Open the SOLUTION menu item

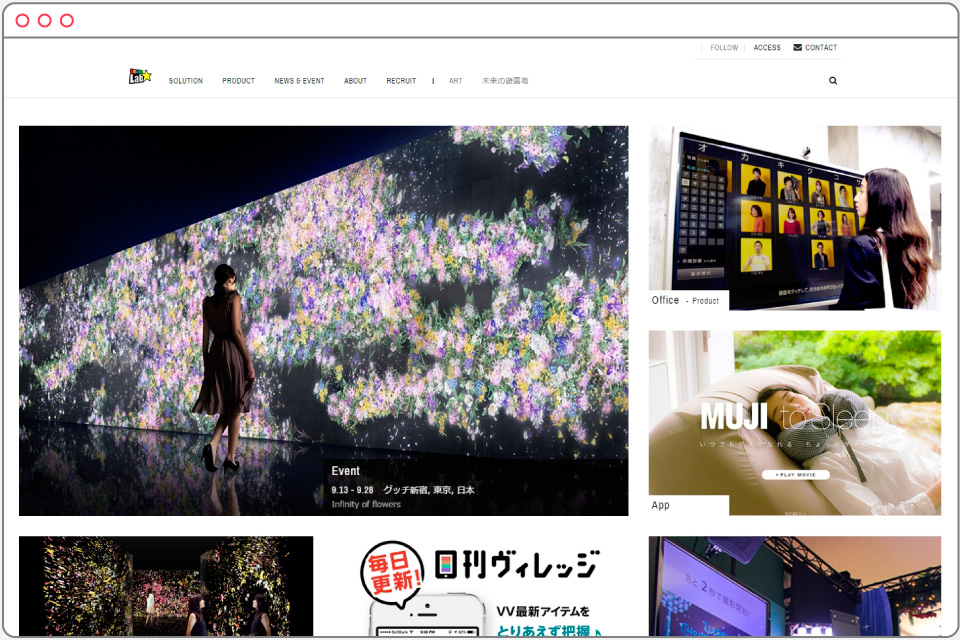tap(186, 81)
